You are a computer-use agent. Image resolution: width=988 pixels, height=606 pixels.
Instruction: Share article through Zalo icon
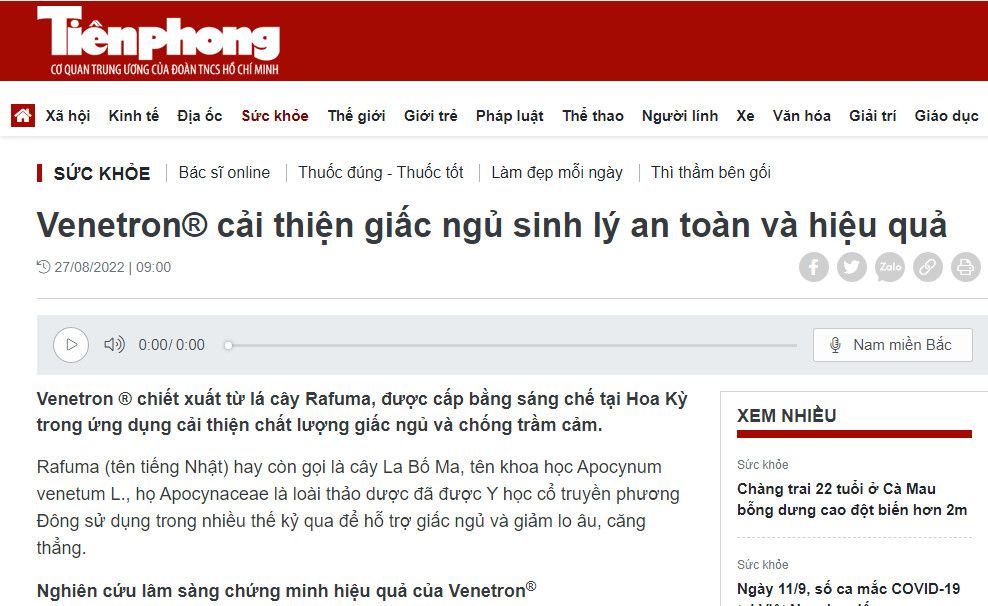coord(890,267)
